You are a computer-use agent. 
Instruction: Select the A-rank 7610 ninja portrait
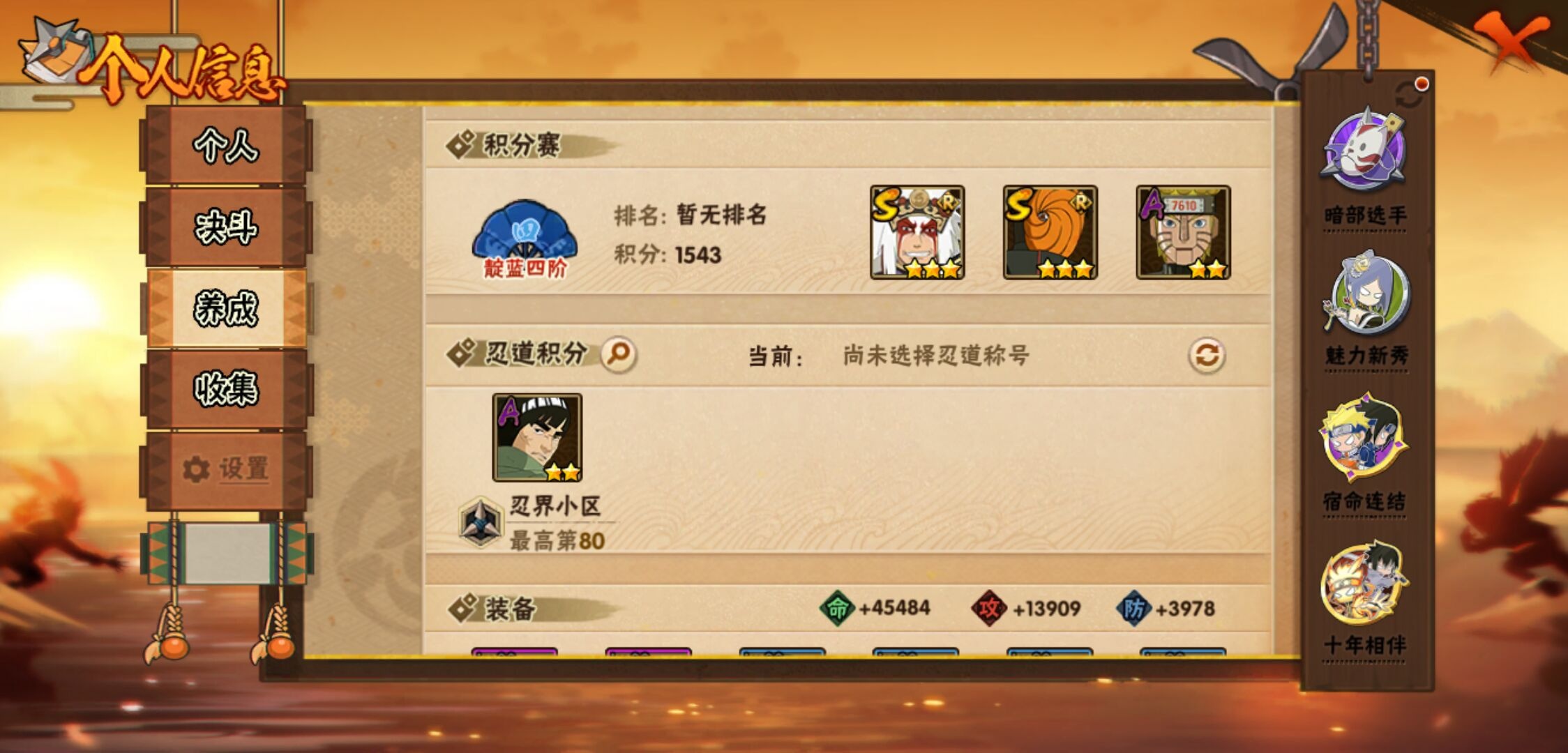(1184, 232)
